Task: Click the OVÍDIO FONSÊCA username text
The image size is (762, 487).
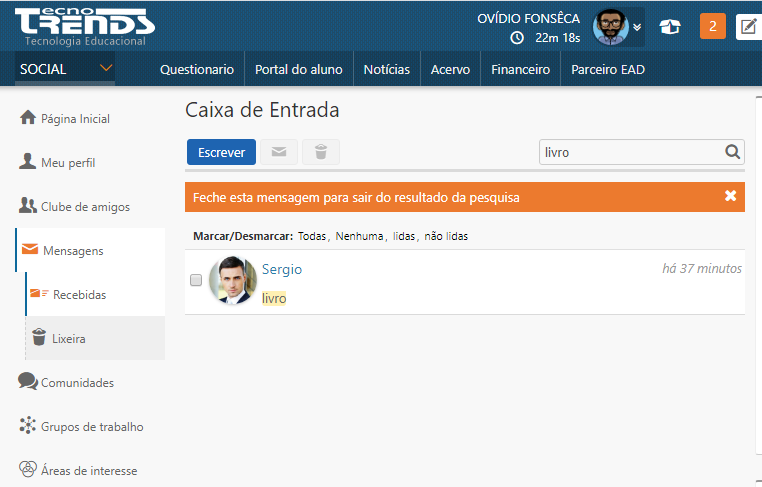Action: point(529,18)
